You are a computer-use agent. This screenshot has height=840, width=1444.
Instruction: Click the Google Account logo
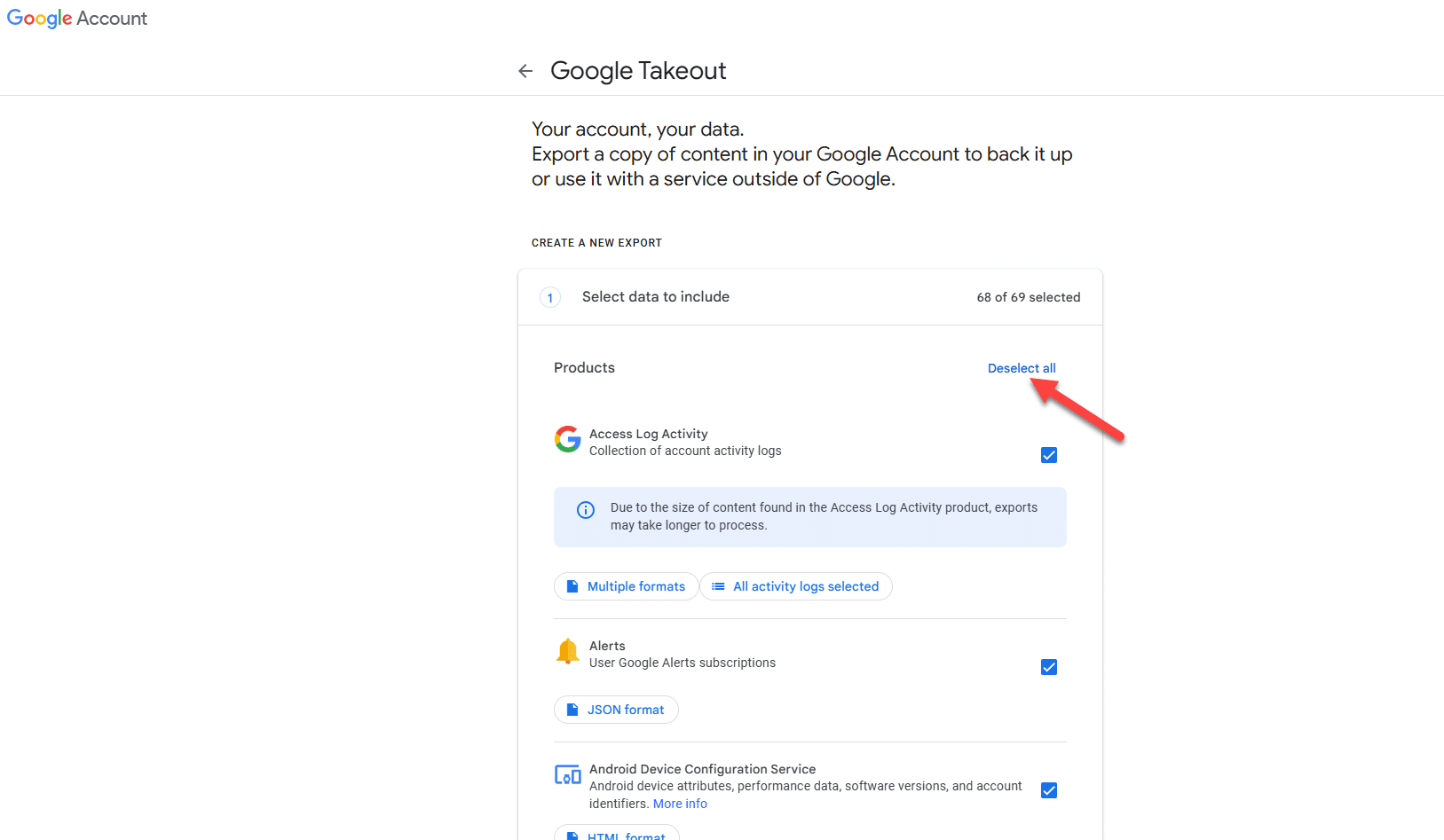(x=77, y=19)
